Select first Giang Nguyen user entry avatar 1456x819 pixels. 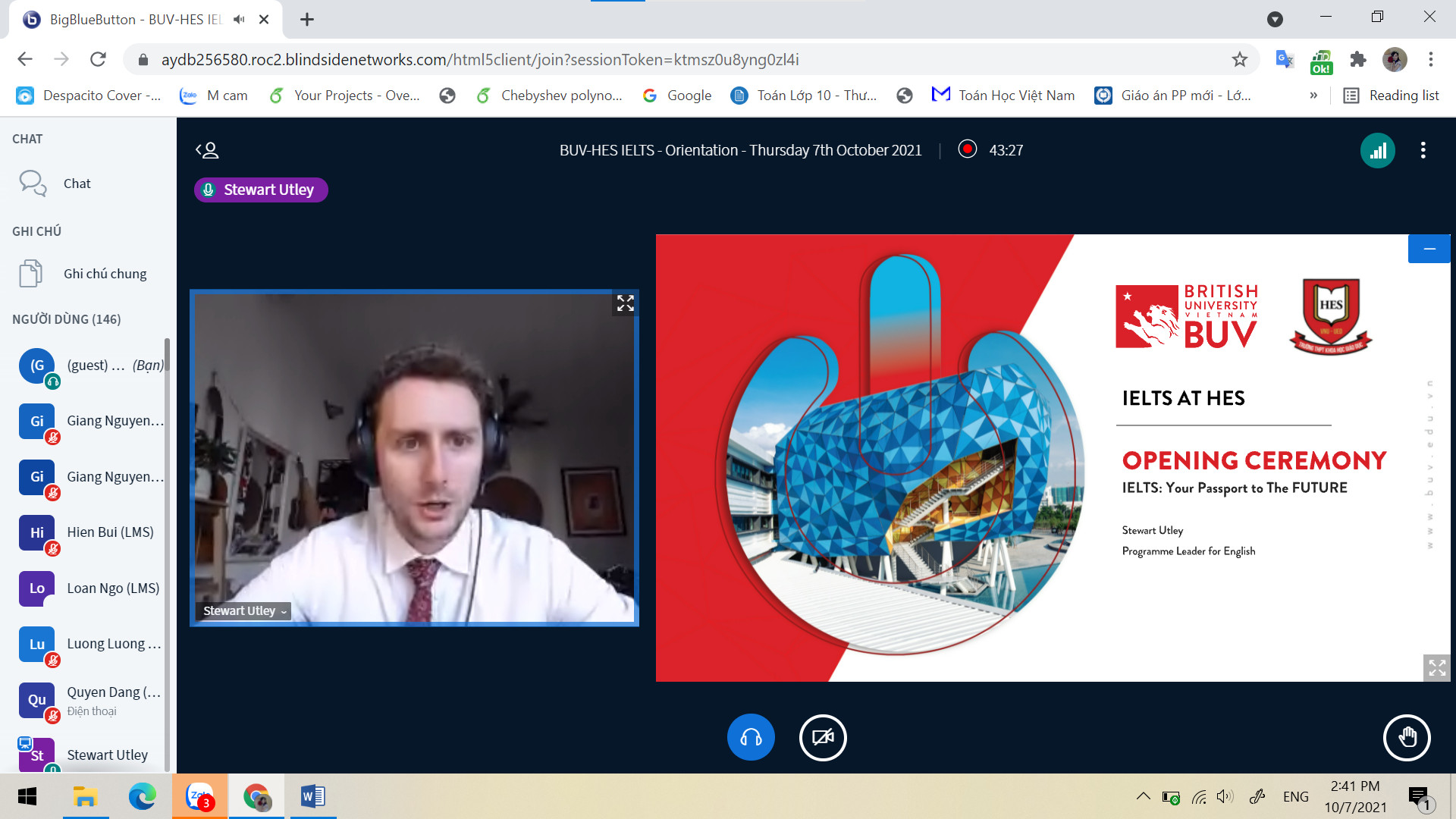(37, 421)
